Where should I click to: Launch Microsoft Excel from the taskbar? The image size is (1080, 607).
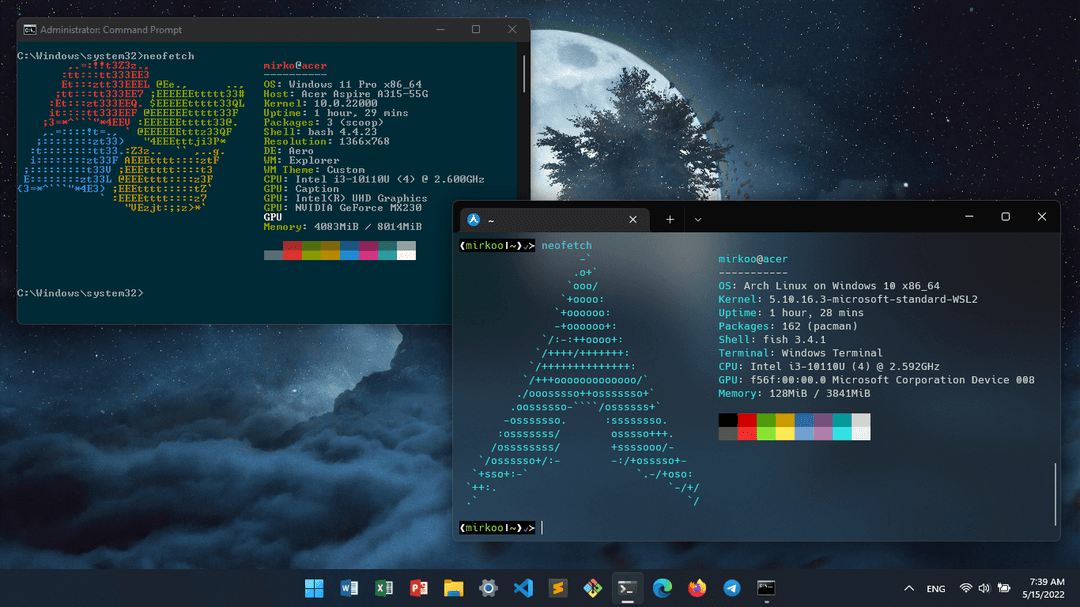tap(384, 588)
